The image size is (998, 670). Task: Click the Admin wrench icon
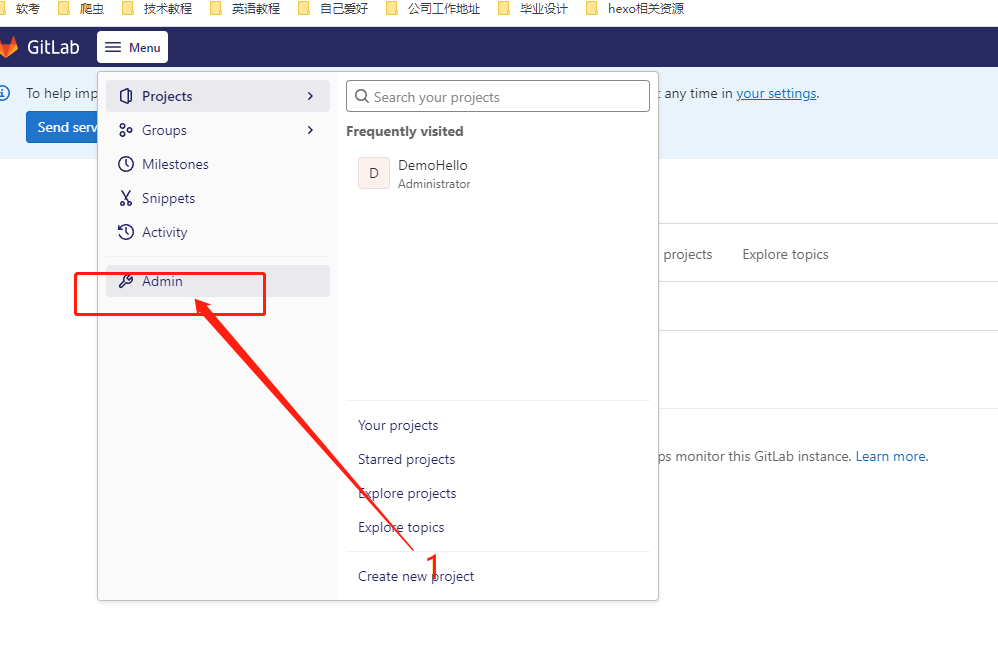point(126,281)
